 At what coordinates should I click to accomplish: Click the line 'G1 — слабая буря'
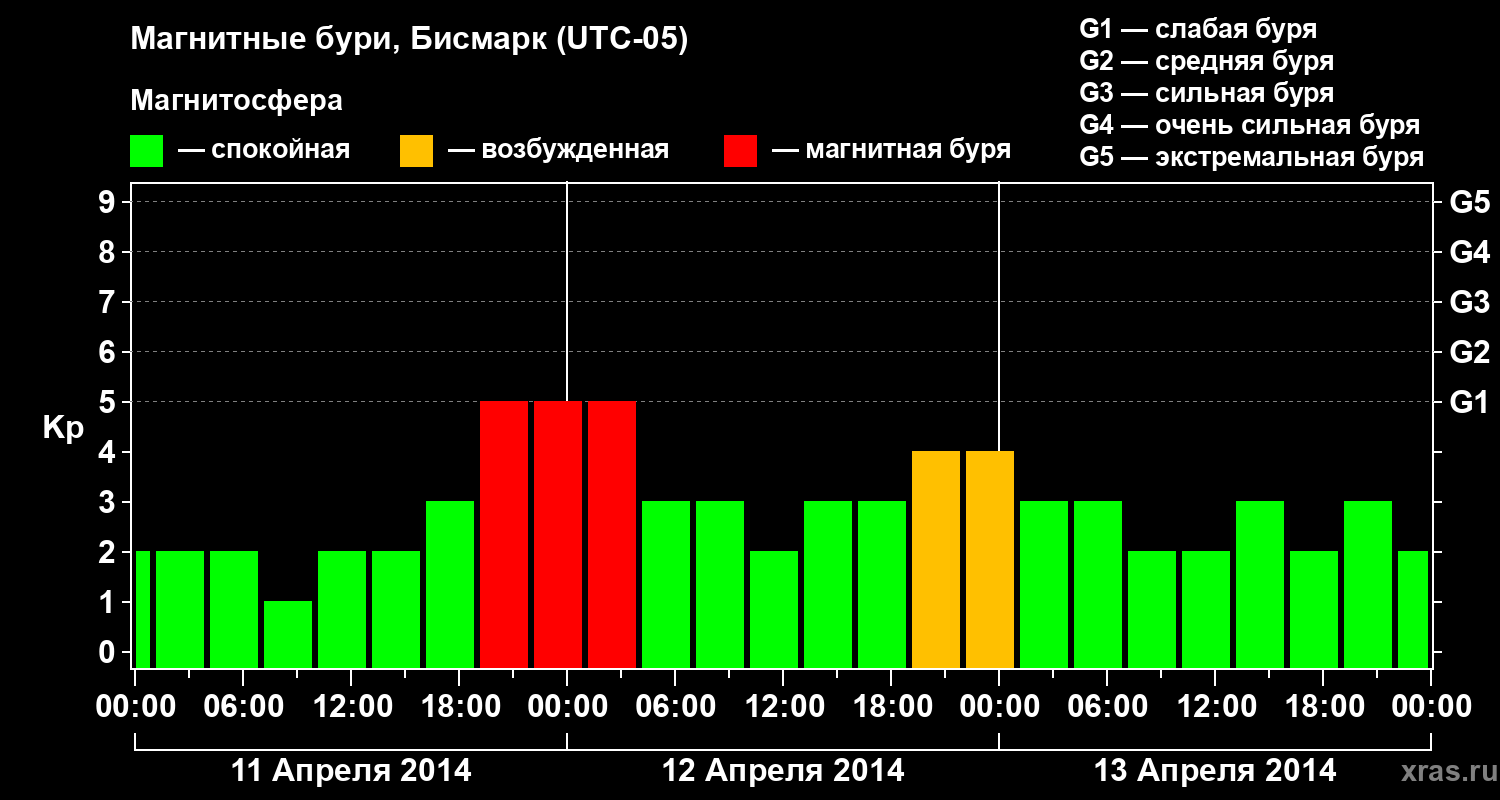(x=1198, y=29)
